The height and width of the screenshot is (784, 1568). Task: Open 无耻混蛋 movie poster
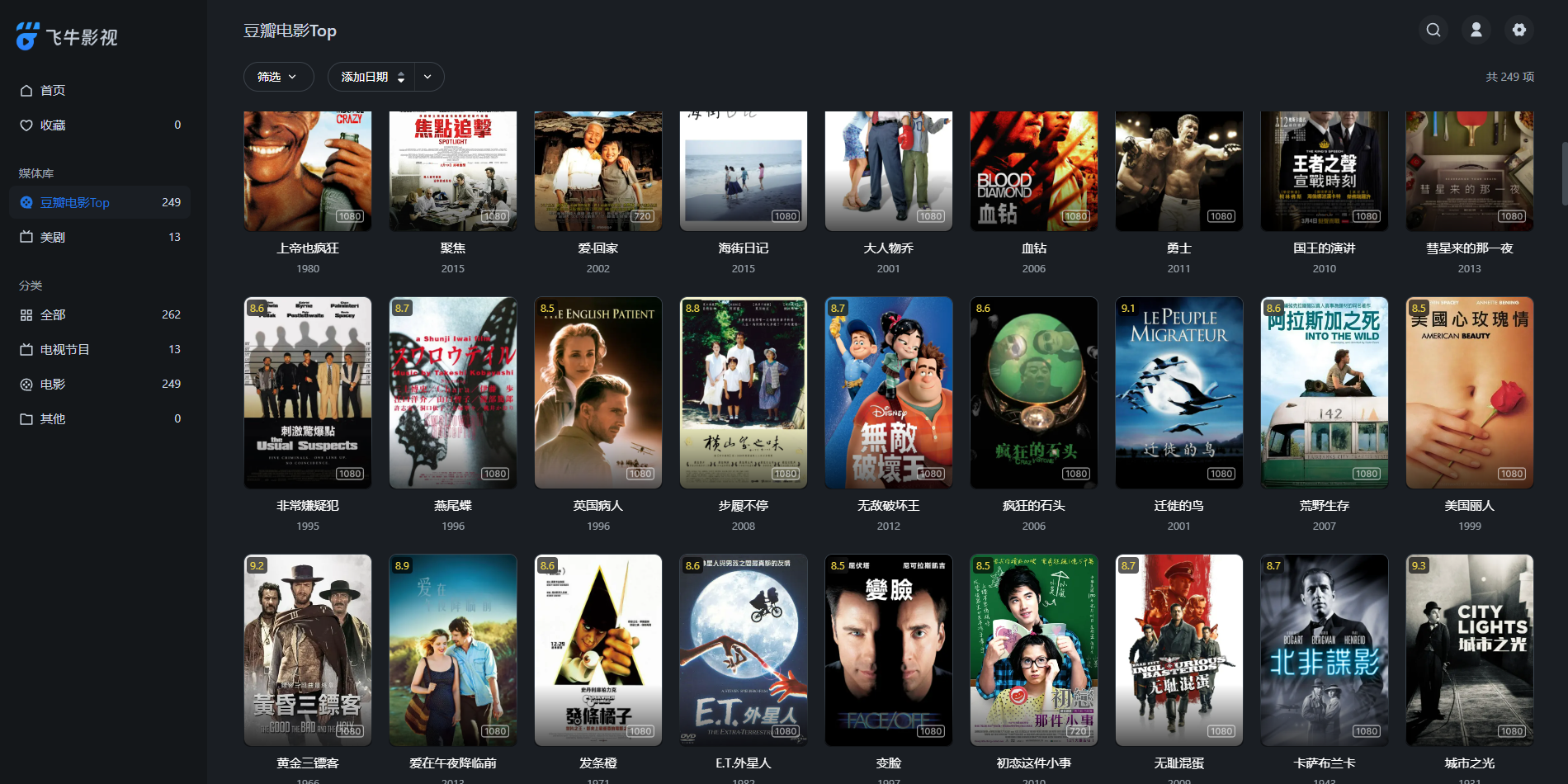(x=1179, y=650)
